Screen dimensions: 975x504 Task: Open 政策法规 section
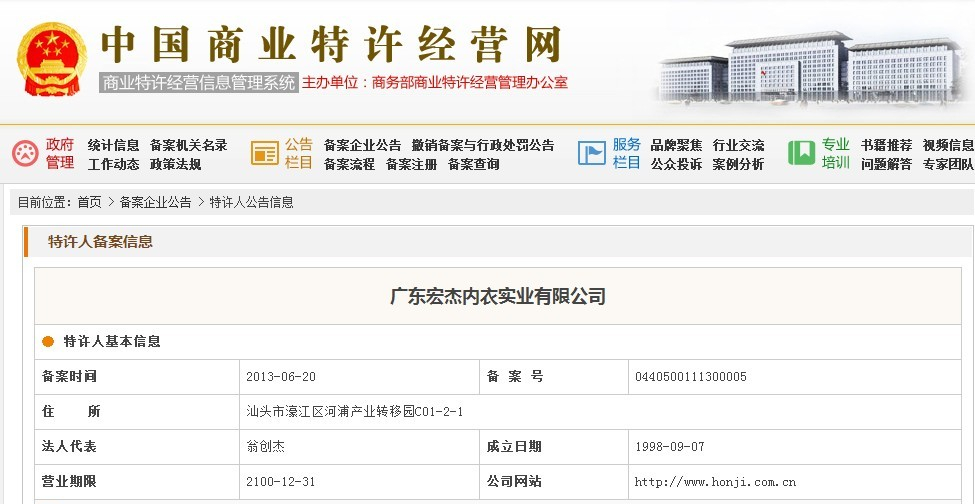coord(175,165)
